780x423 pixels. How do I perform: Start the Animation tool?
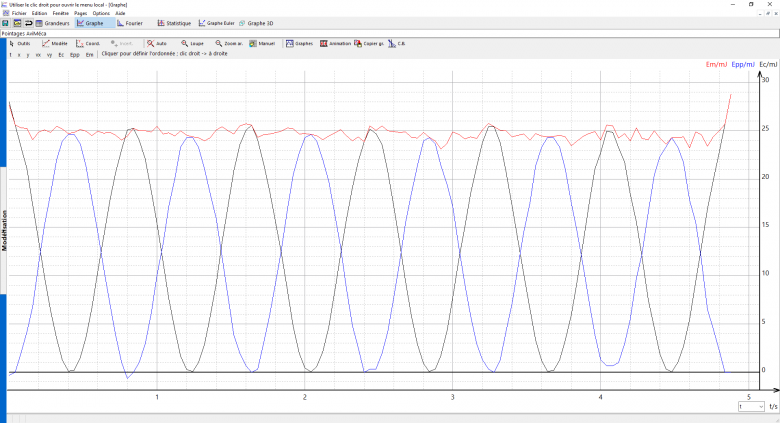pos(335,44)
